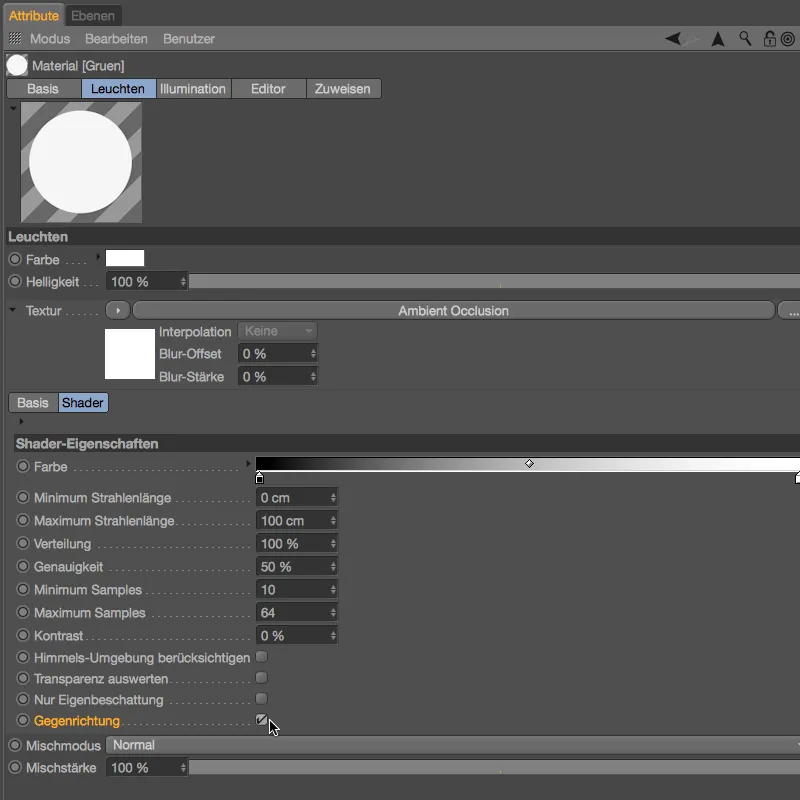Click animation dot beside Nur Eigenbeschattung

pos(23,699)
